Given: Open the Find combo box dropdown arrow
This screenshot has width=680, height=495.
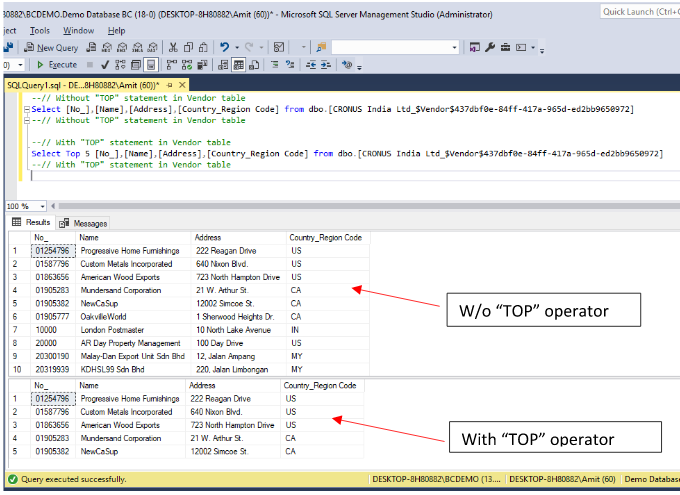Looking at the screenshot, I should pos(454,47).
